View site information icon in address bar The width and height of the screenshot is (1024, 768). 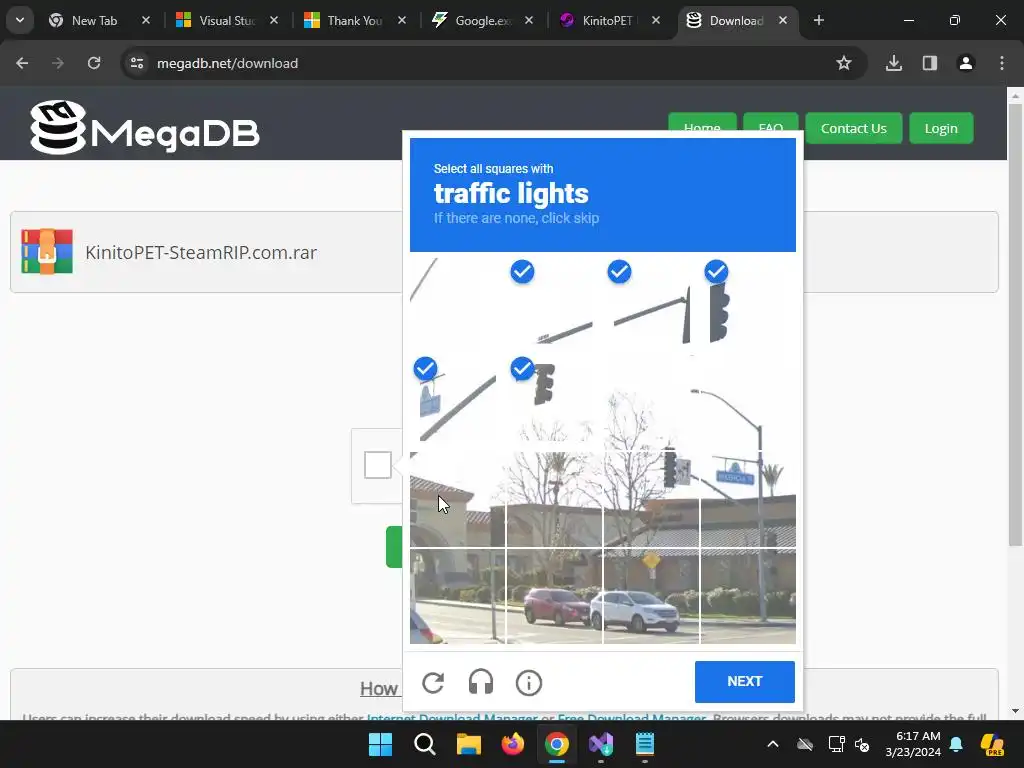137,63
